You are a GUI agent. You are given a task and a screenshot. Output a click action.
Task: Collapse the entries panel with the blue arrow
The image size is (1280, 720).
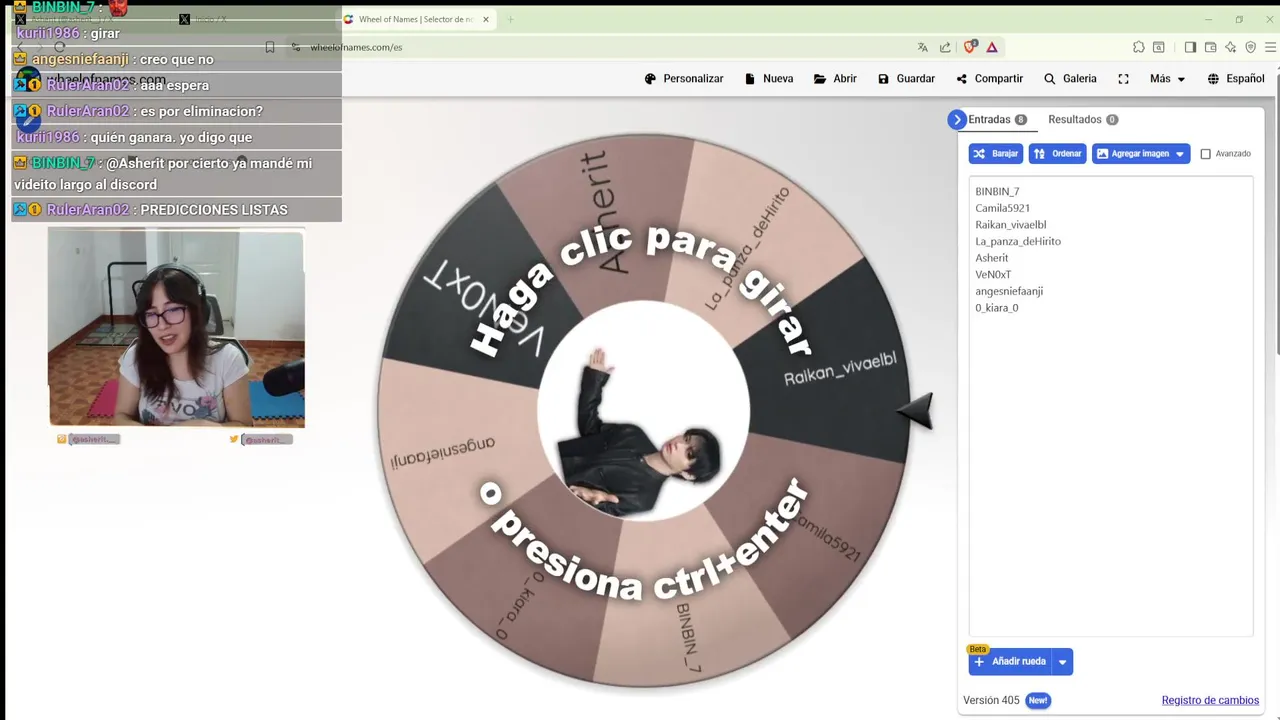pos(957,119)
